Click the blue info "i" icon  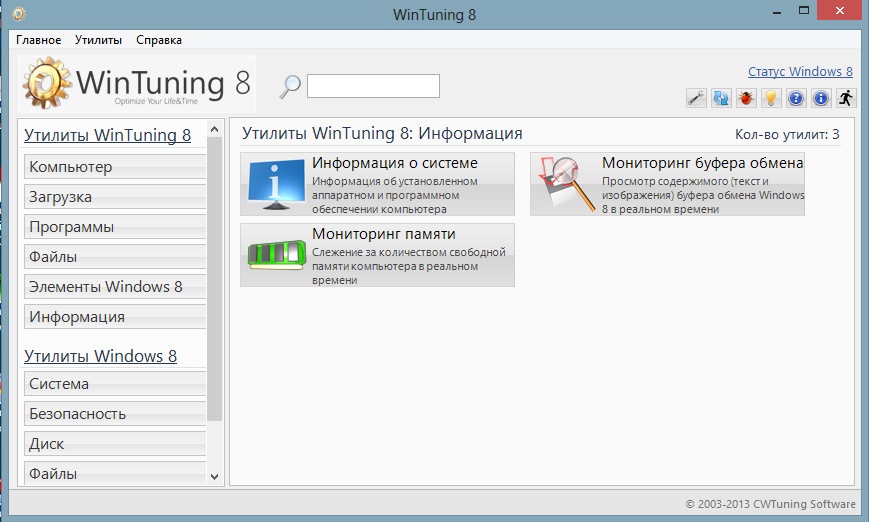[x=821, y=98]
